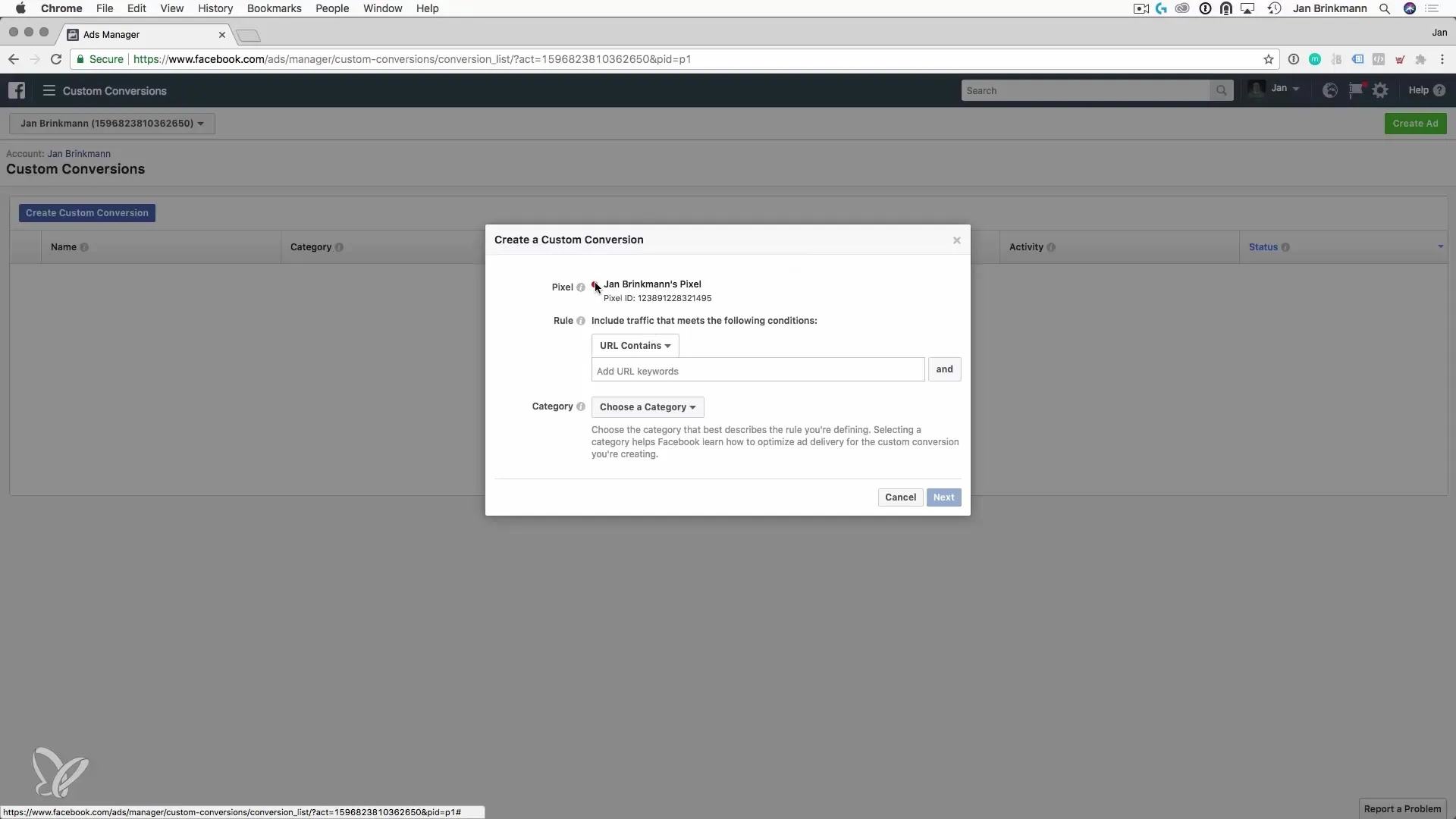The image size is (1456, 819).
Task: Reload the page with refresh icon
Action: click(x=56, y=59)
